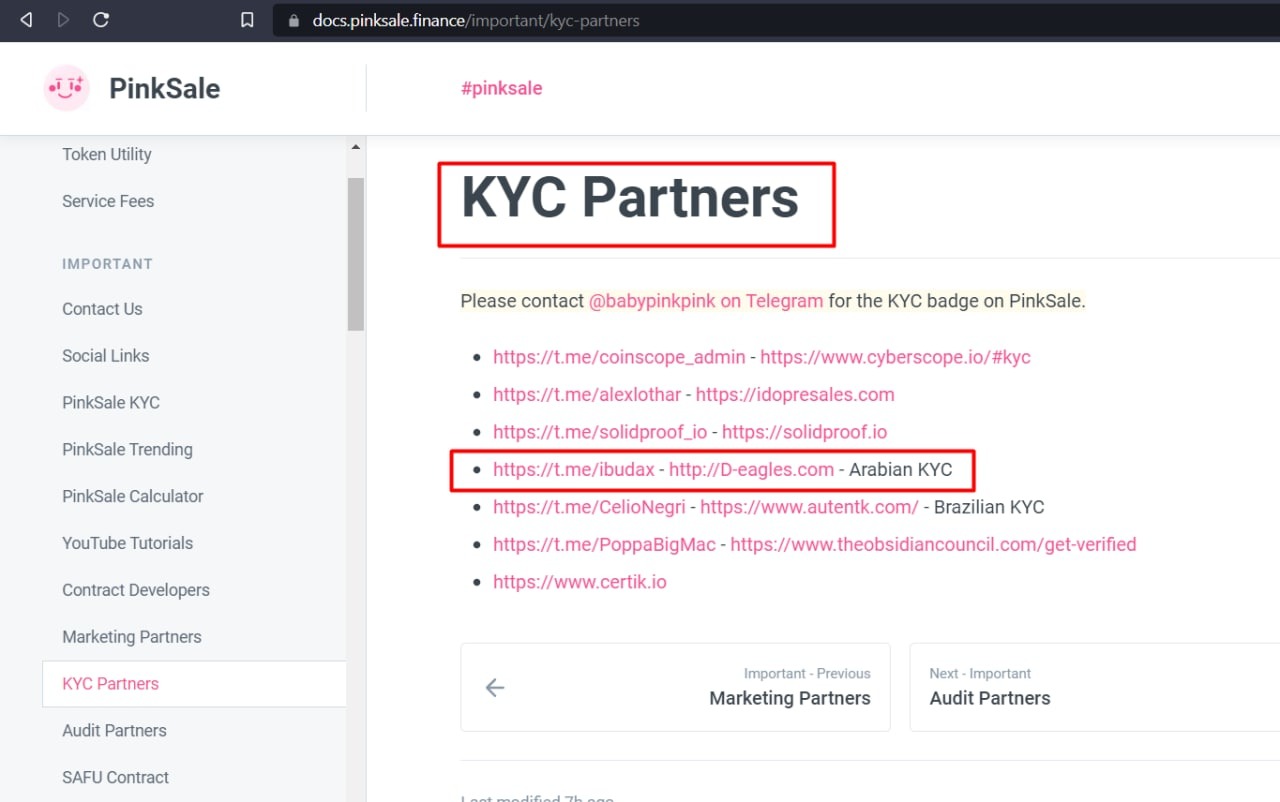Go to next page Audit Partners card
Screen dimensions: 1280x802
[x=1094, y=687]
